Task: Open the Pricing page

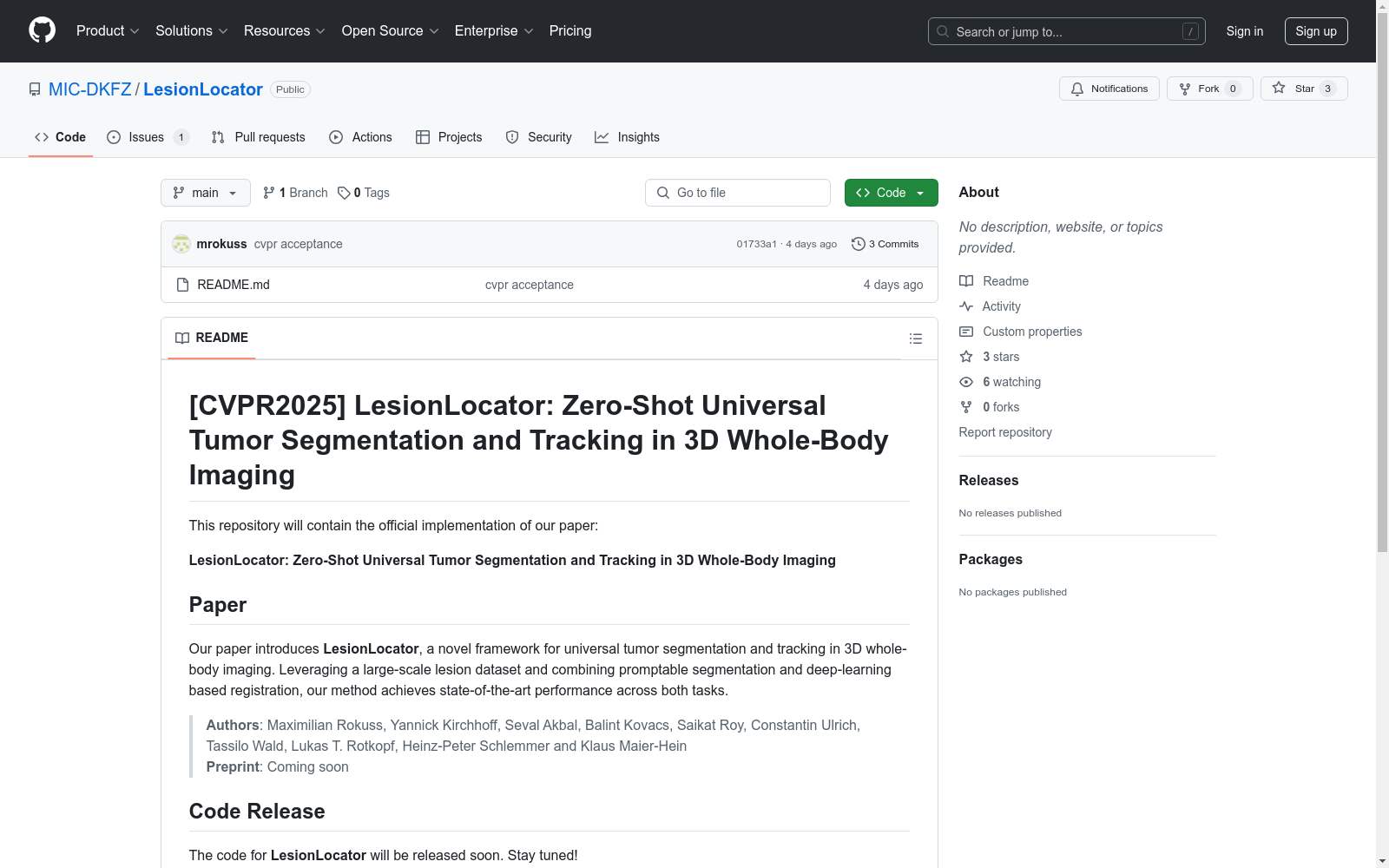Action: pos(570,30)
